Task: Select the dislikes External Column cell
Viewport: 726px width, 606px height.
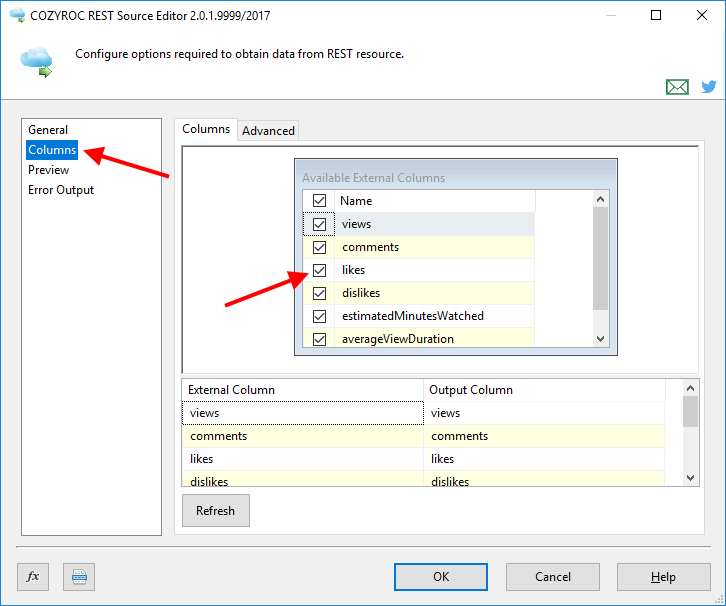Action: (303, 479)
